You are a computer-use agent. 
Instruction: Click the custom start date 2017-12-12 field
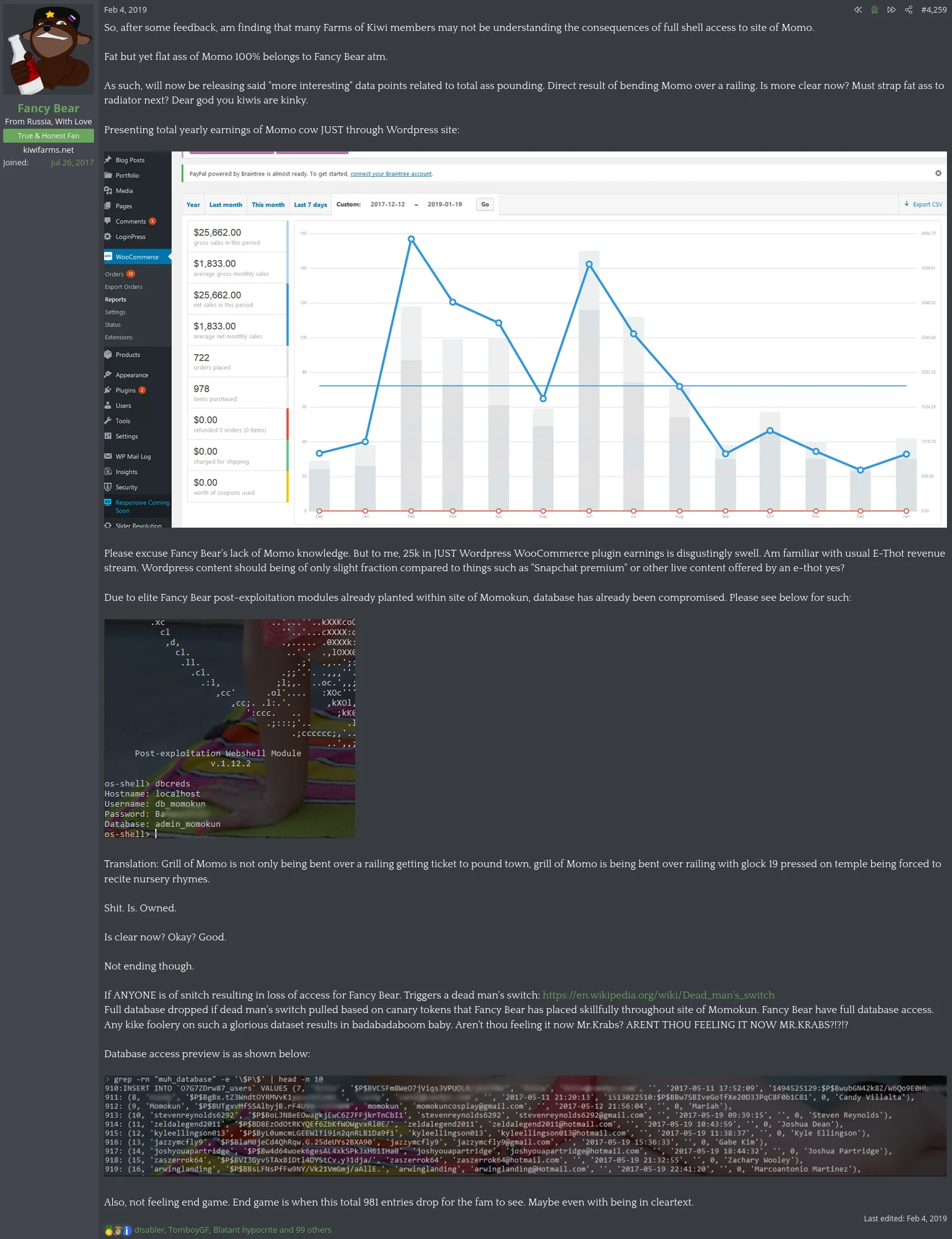point(387,205)
